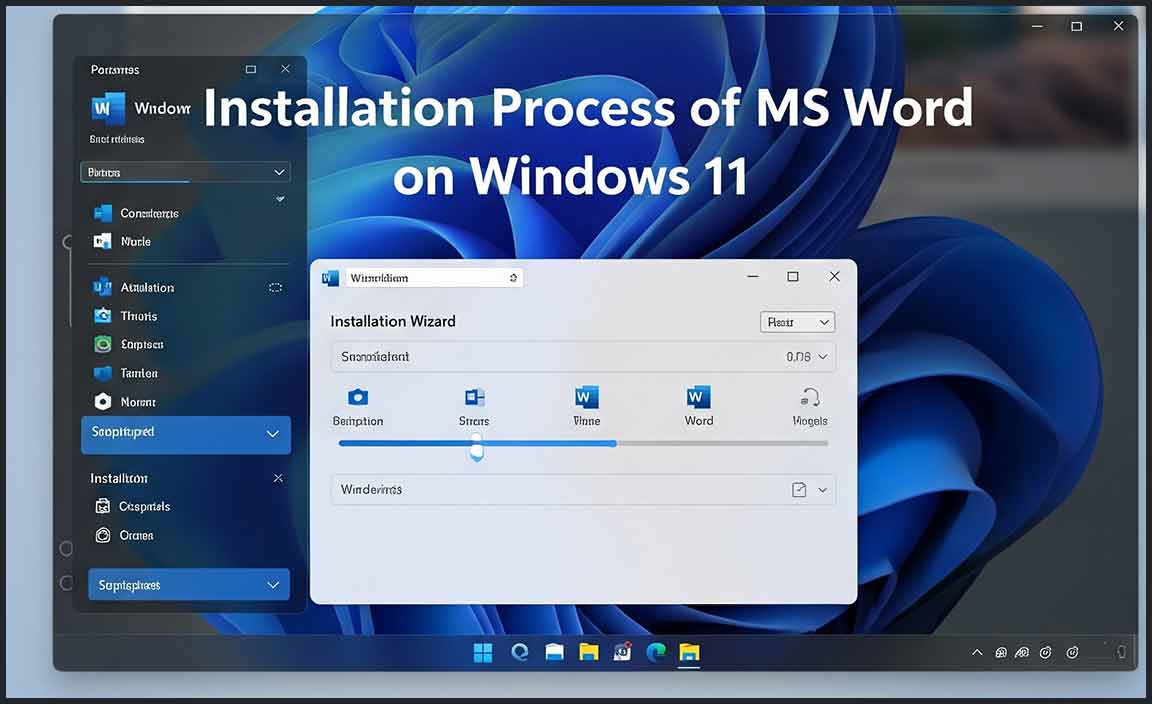Click the headset icon above "Hogels"

click(810, 398)
